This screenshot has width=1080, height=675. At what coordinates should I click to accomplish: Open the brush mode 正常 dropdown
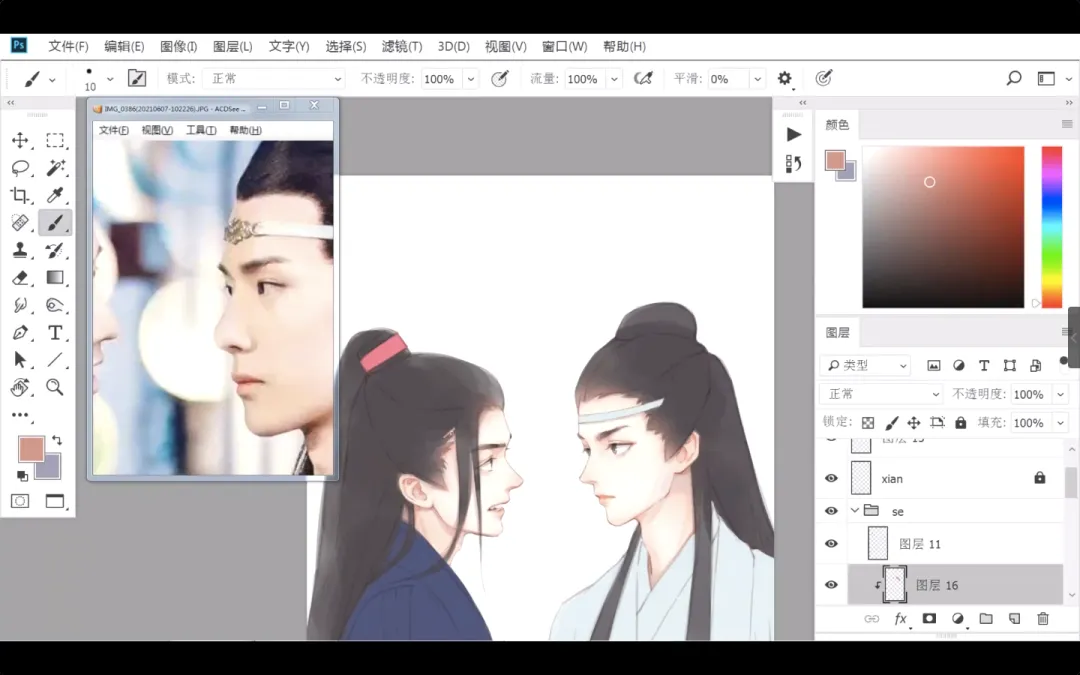[x=273, y=79]
